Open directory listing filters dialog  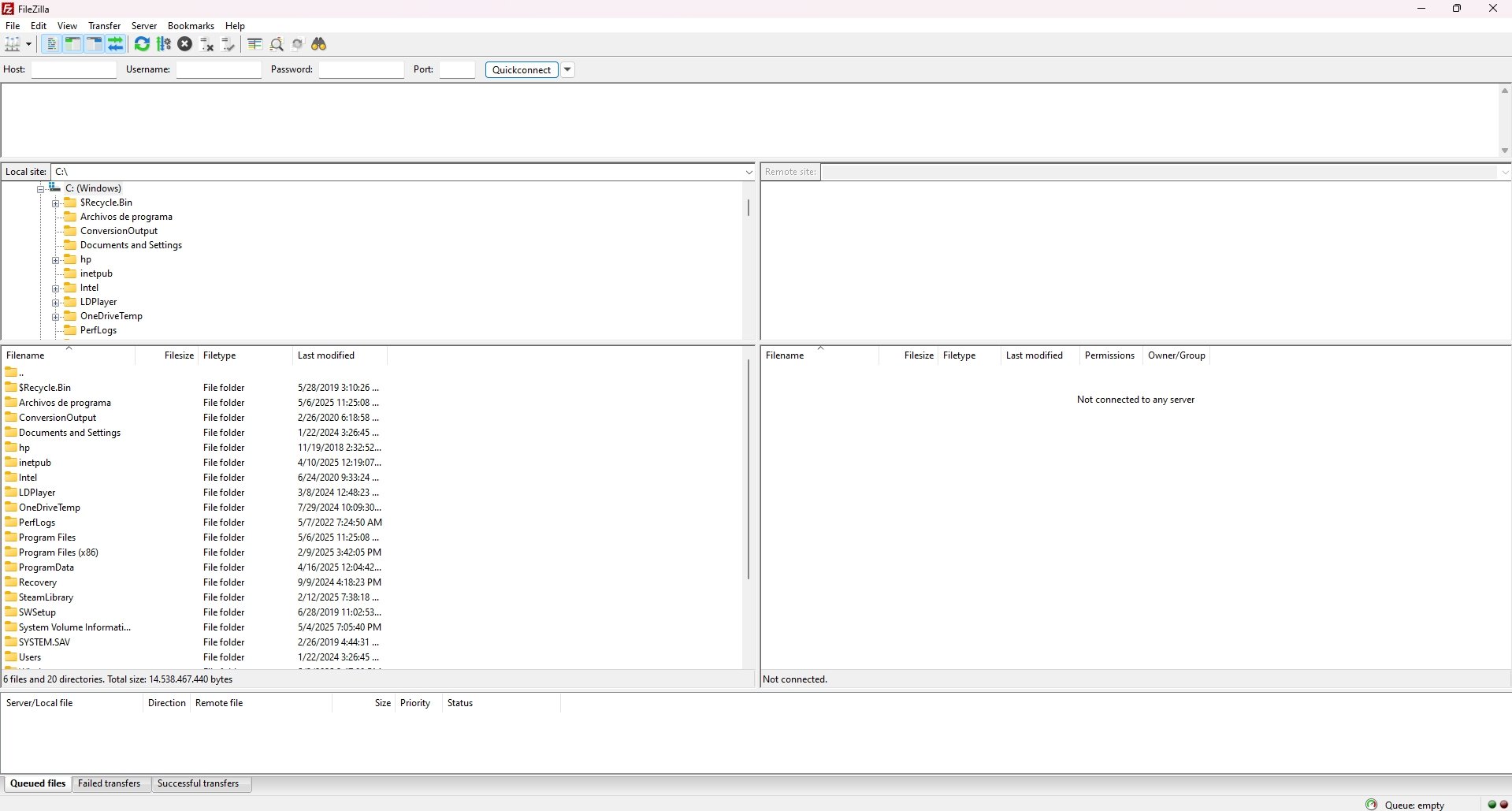(x=254, y=44)
